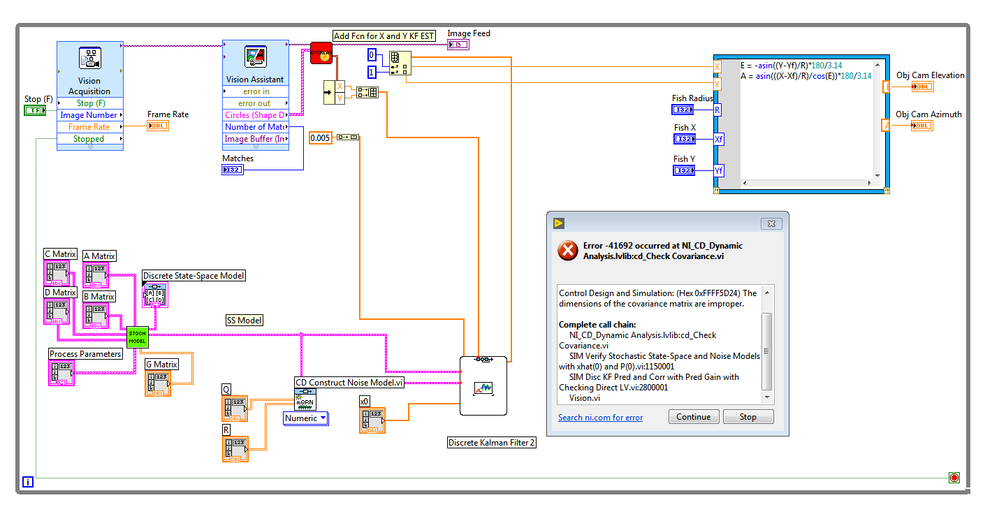Image resolution: width=999 pixels, height=523 pixels.
Task: Click the C Matrix array control
Action: [x=57, y=273]
